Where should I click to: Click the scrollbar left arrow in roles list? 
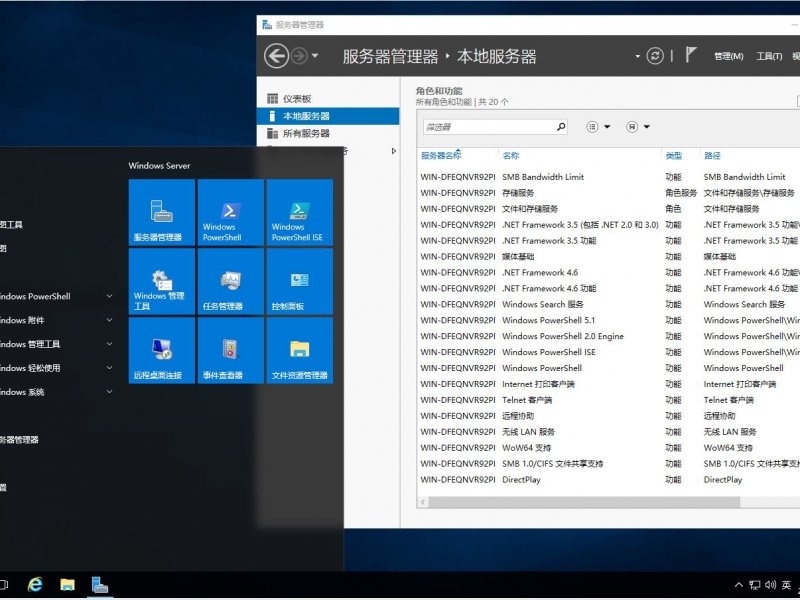coord(423,502)
